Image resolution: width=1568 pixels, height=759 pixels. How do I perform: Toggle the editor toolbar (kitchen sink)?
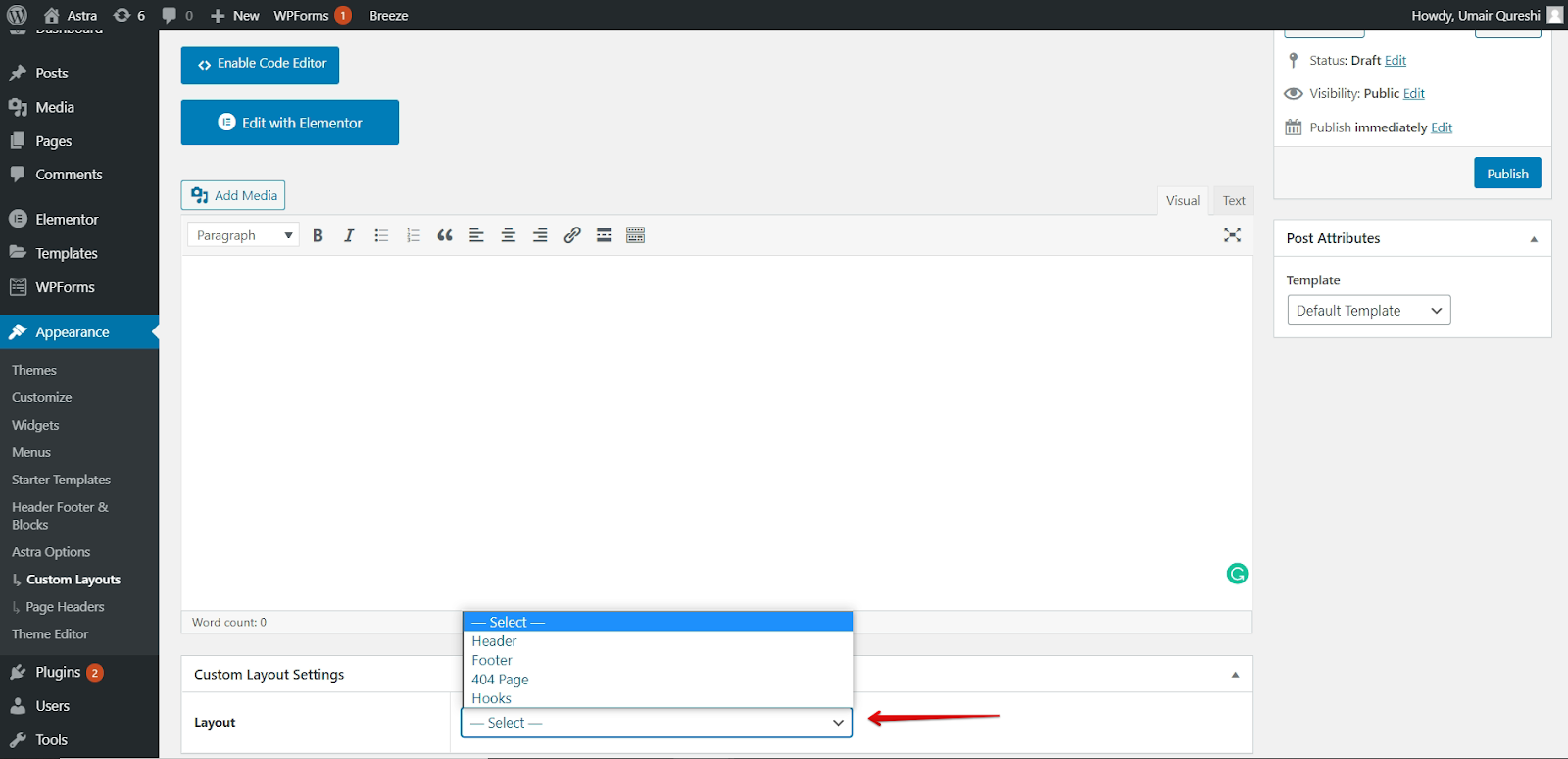click(636, 235)
